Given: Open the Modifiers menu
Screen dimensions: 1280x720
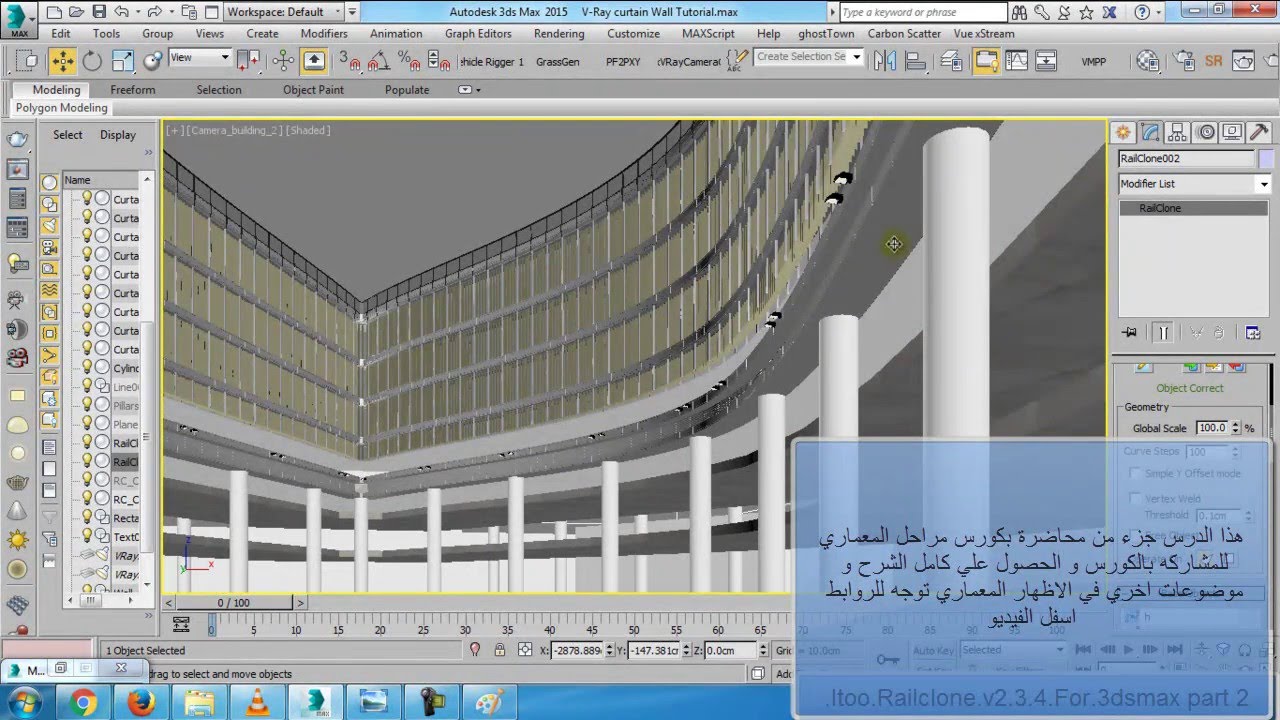Looking at the screenshot, I should [324, 33].
